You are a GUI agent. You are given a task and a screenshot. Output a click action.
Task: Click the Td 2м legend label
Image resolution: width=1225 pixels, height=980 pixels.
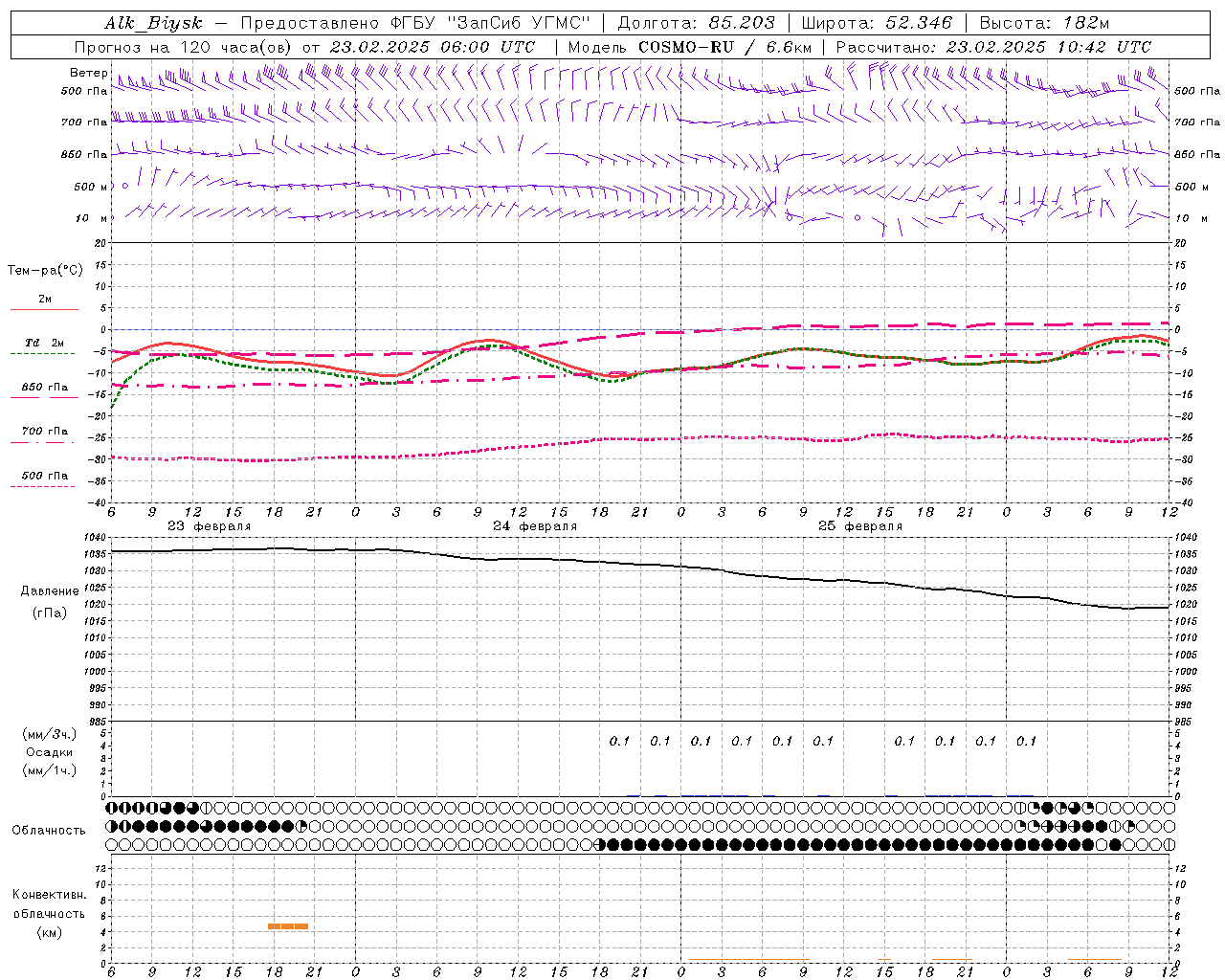tap(44, 343)
